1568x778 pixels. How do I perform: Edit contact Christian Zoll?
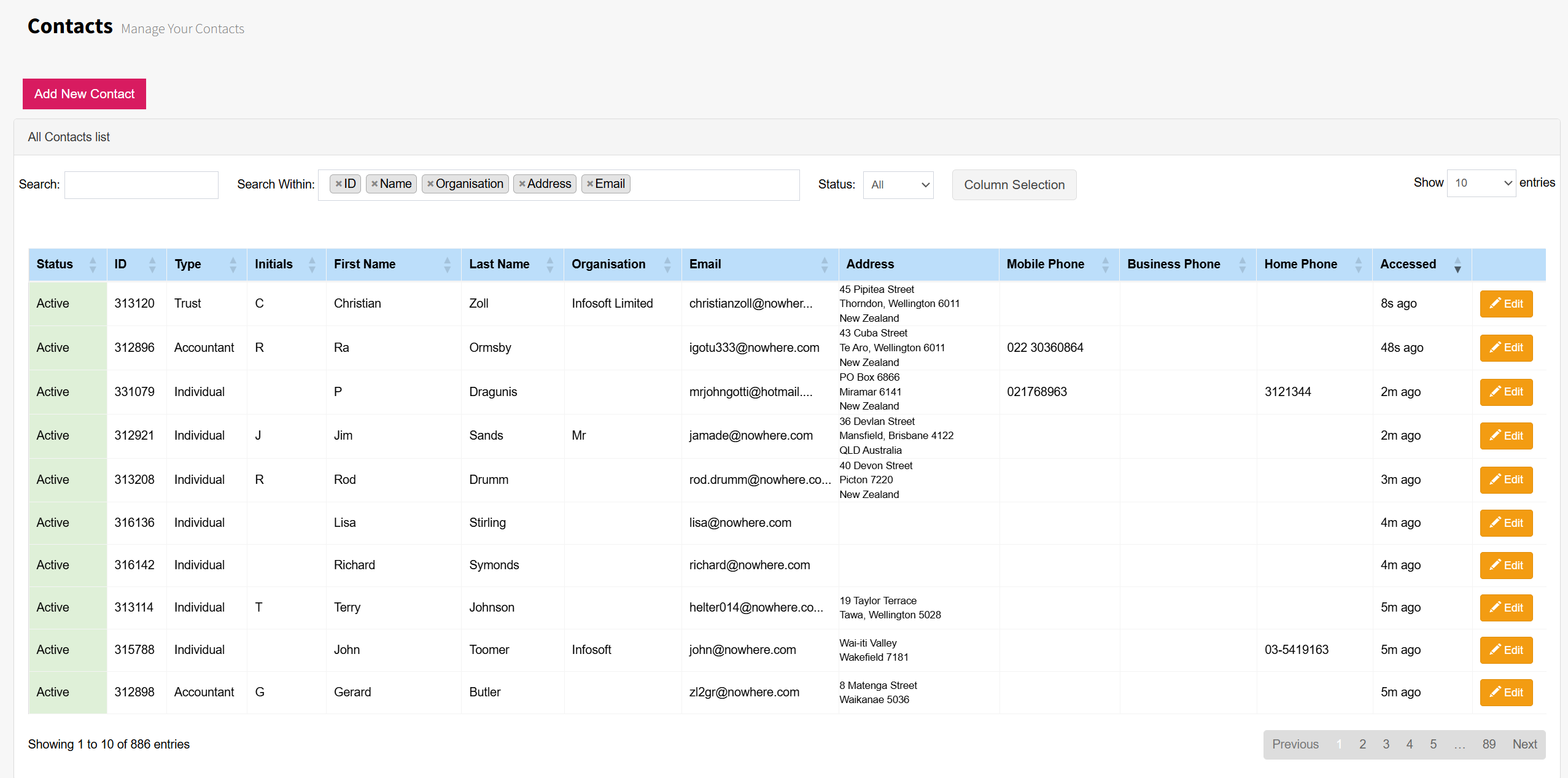click(1506, 304)
